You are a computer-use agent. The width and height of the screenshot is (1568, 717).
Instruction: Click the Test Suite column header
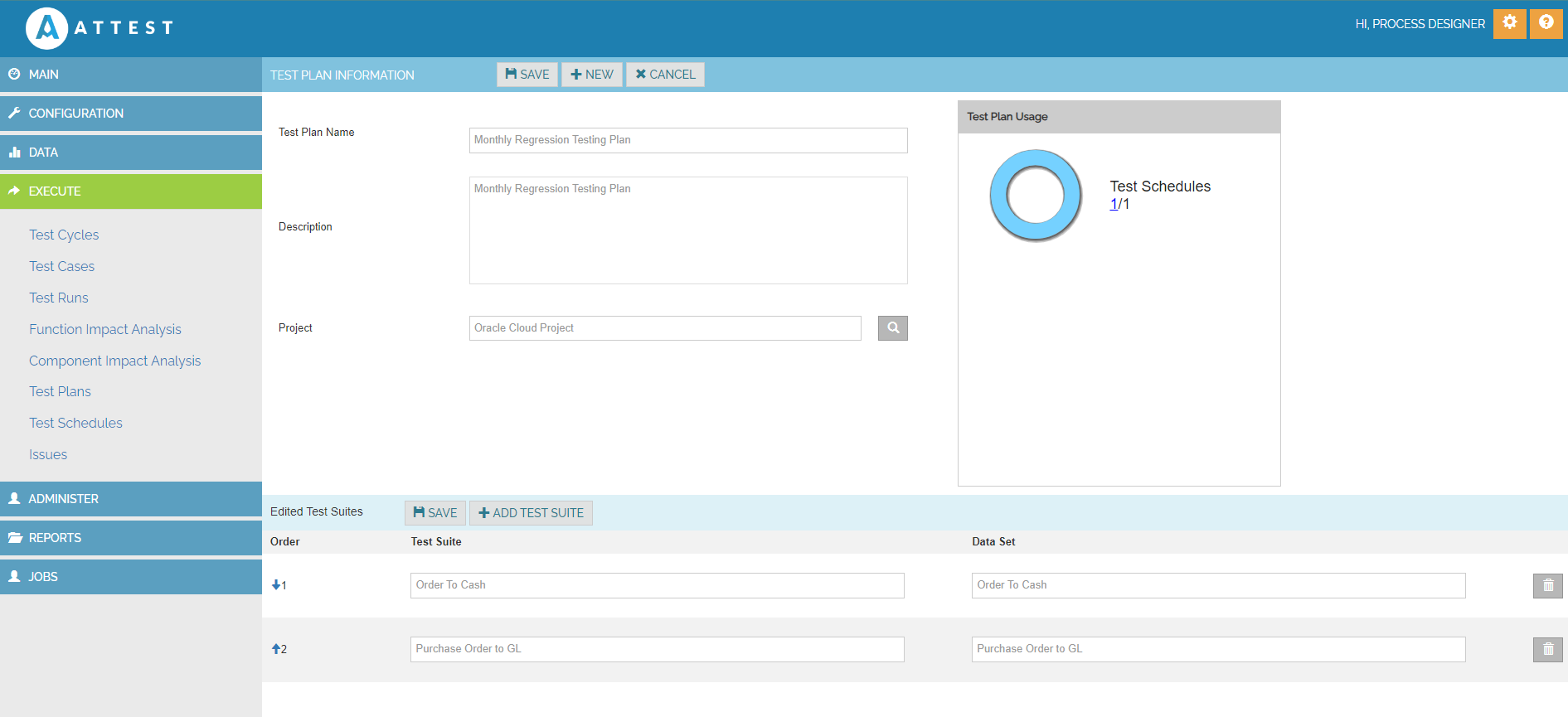point(436,542)
